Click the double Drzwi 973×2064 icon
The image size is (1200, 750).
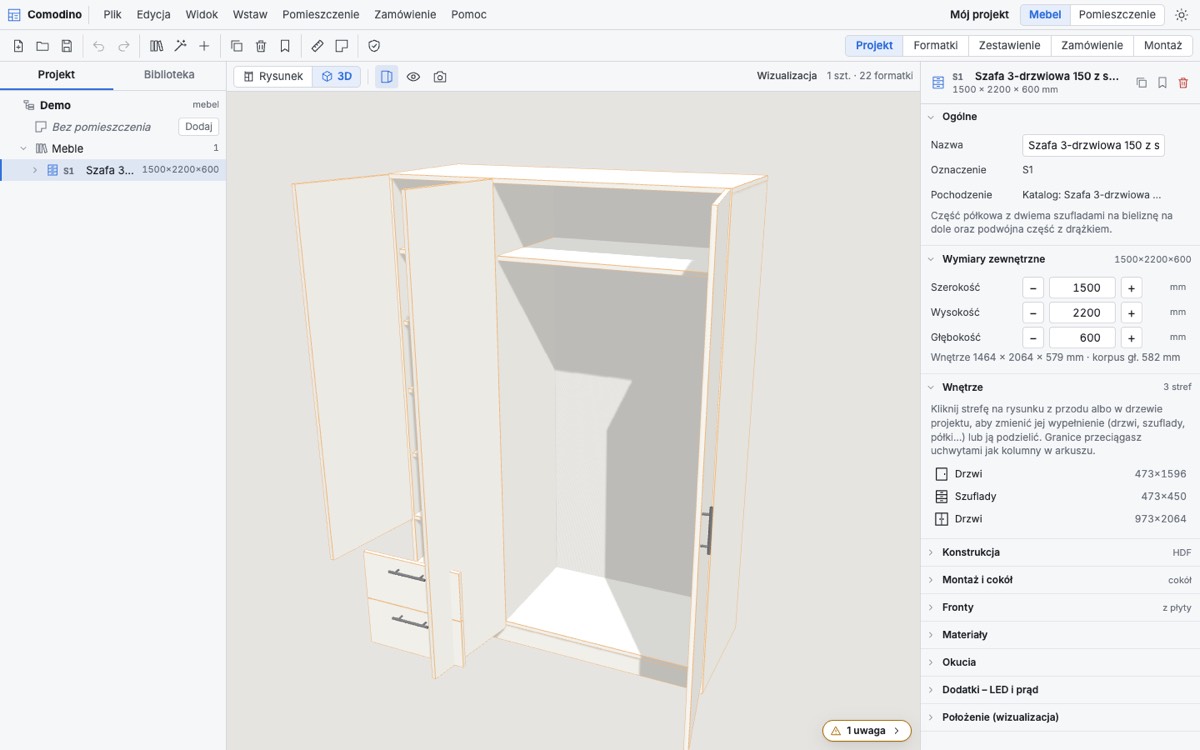941,519
